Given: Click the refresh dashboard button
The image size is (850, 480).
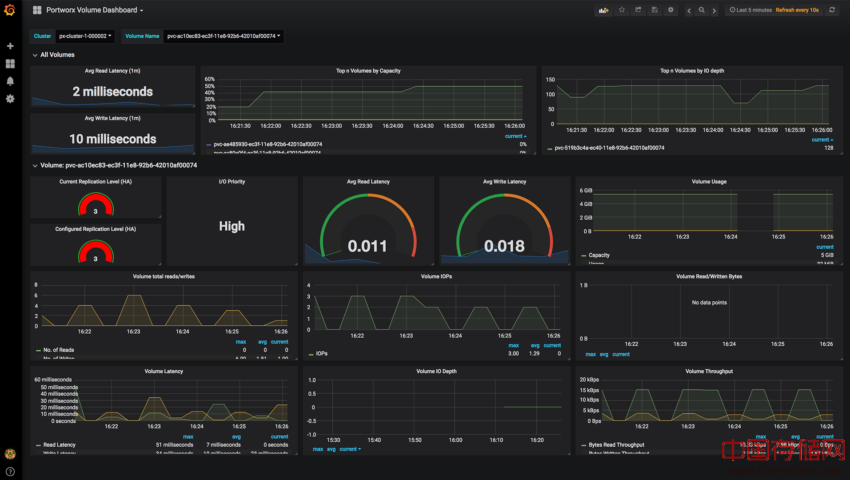Looking at the screenshot, I should 832,10.
